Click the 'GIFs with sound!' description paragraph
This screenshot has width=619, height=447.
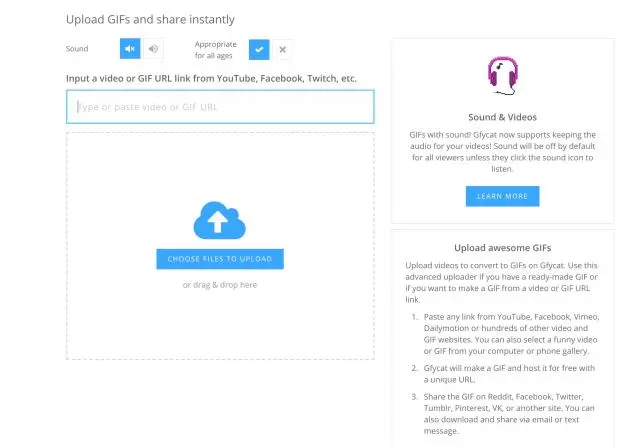coord(502,152)
